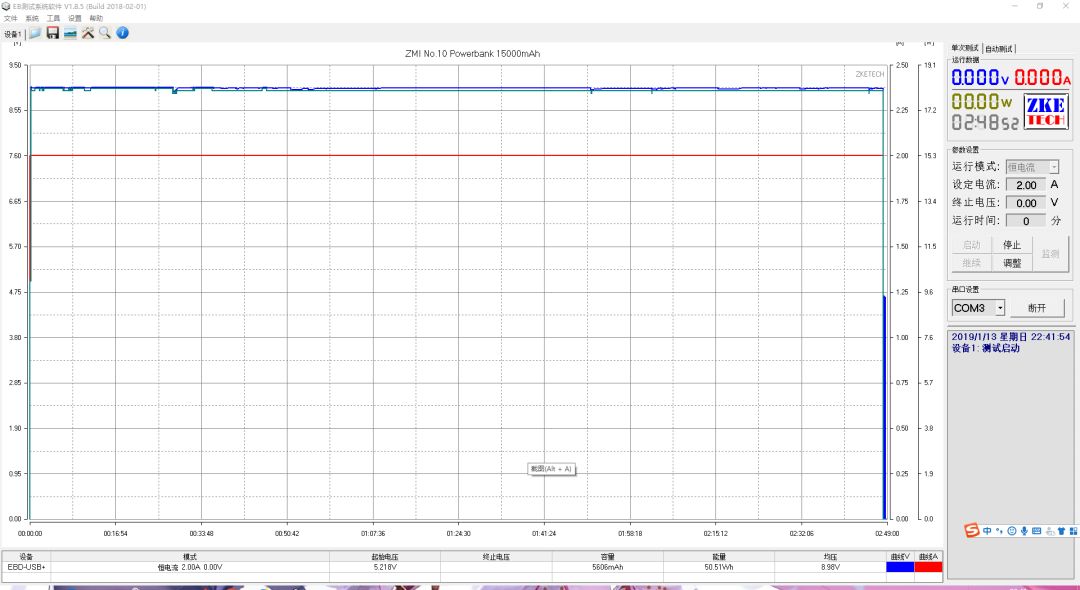
Task: Click the 恒电流 2.00A 0.00V mode cell
Action: 190,567
